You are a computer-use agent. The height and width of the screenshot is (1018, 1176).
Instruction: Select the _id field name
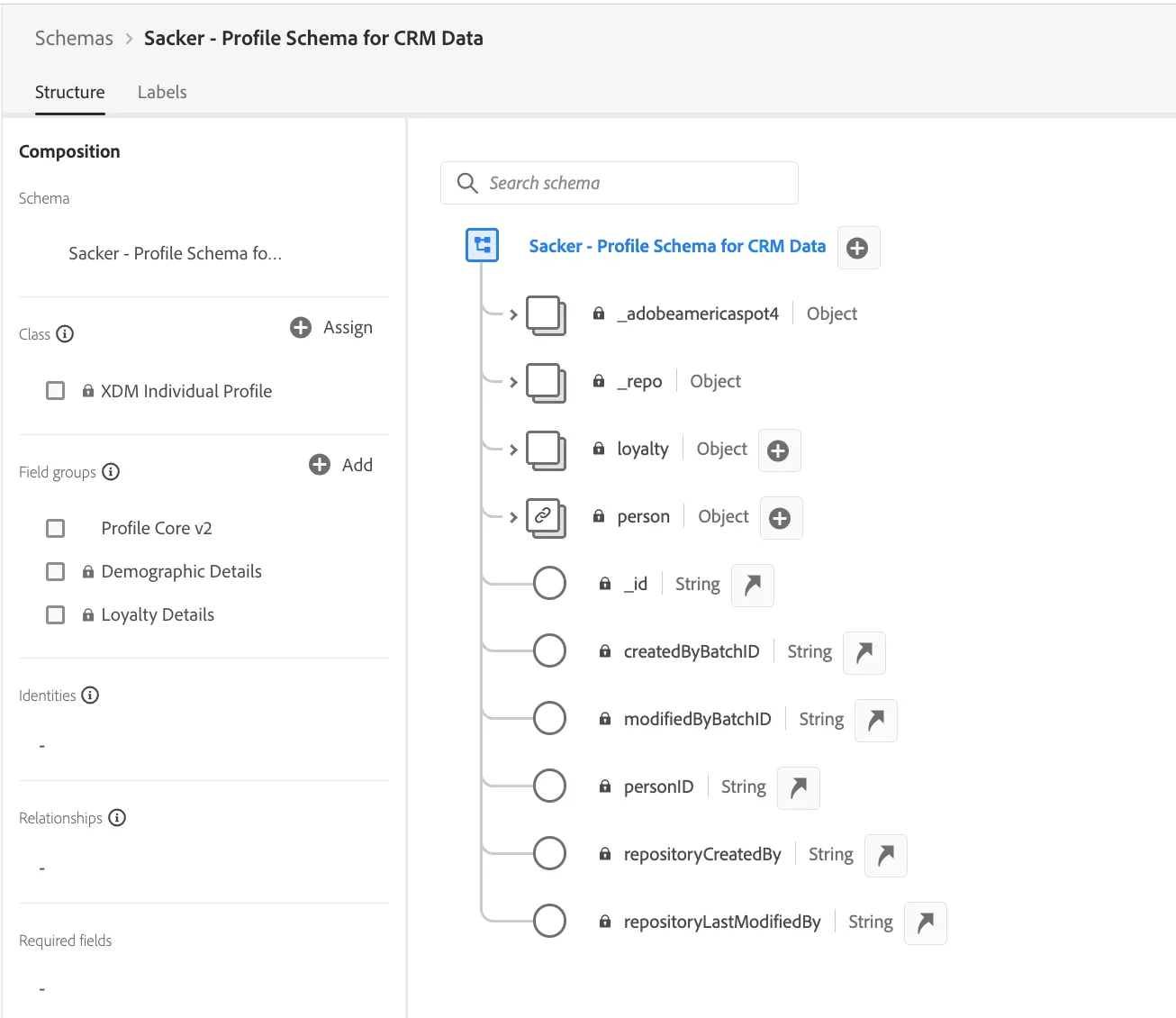click(x=636, y=584)
